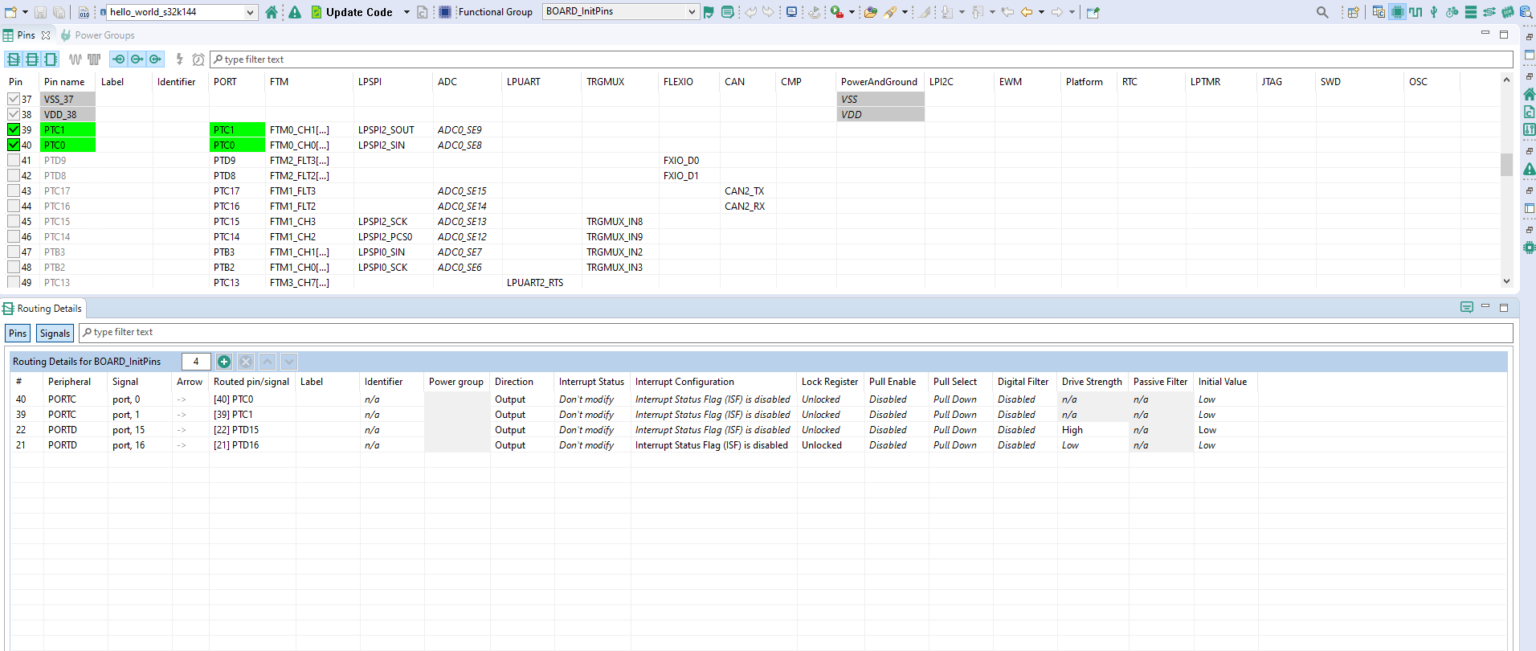Open the BOARD_InitPins functional group dropdown
1536x651 pixels.
pyautogui.click(x=692, y=12)
